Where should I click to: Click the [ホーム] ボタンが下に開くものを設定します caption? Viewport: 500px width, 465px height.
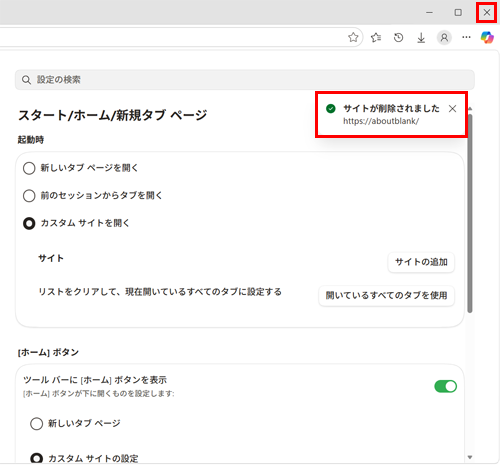(99, 394)
